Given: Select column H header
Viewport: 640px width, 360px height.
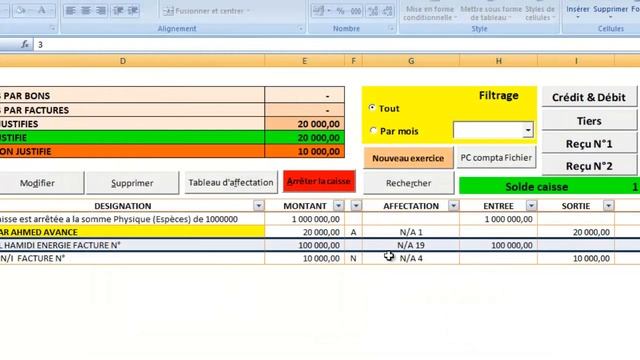Looking at the screenshot, I should pos(498,61).
